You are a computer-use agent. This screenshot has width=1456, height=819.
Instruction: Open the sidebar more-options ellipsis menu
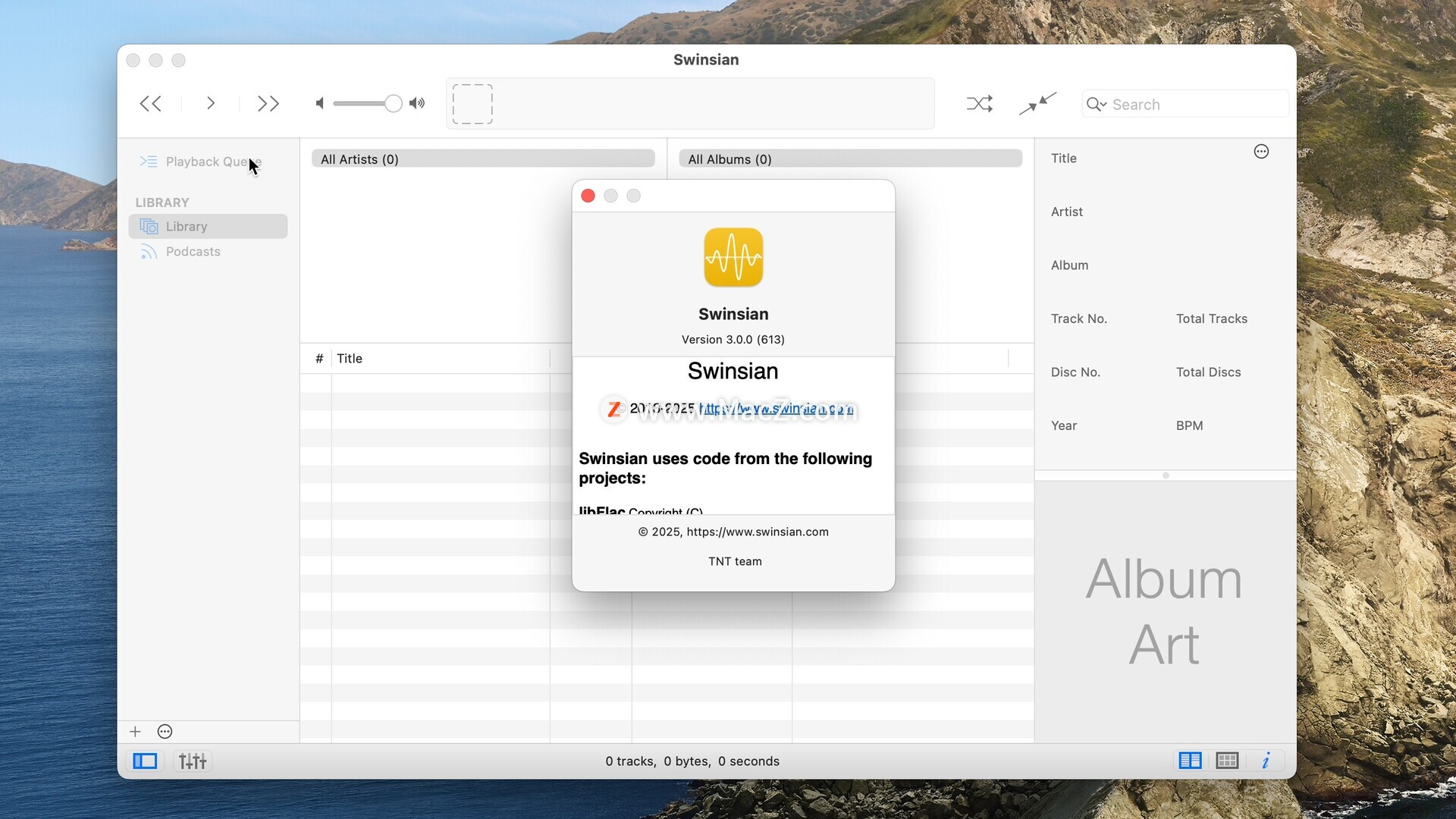pos(165,732)
